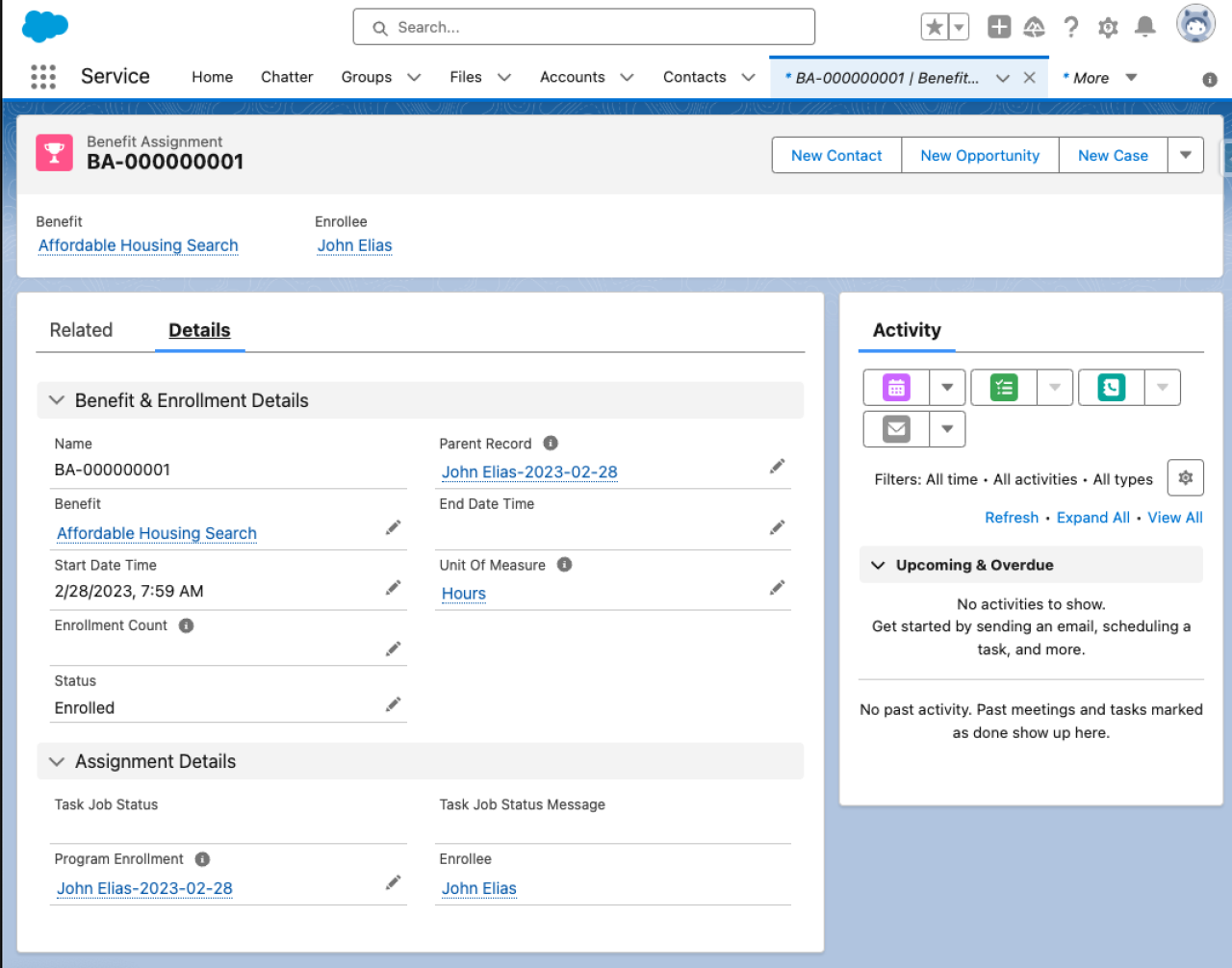This screenshot has width=1232, height=968.
Task: Click the info icon beside the More tab
Action: click(x=1210, y=80)
